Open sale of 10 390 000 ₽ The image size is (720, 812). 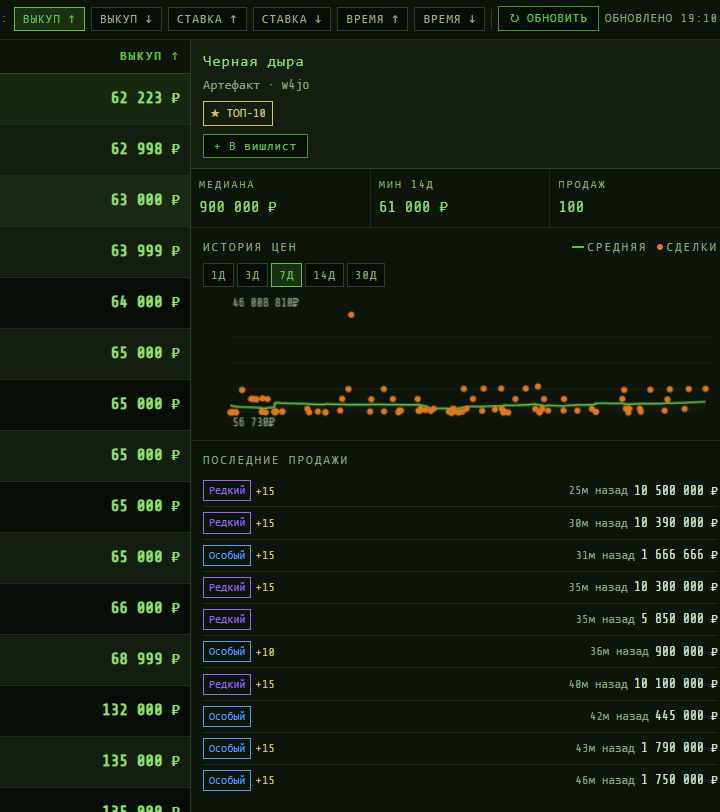coord(460,523)
